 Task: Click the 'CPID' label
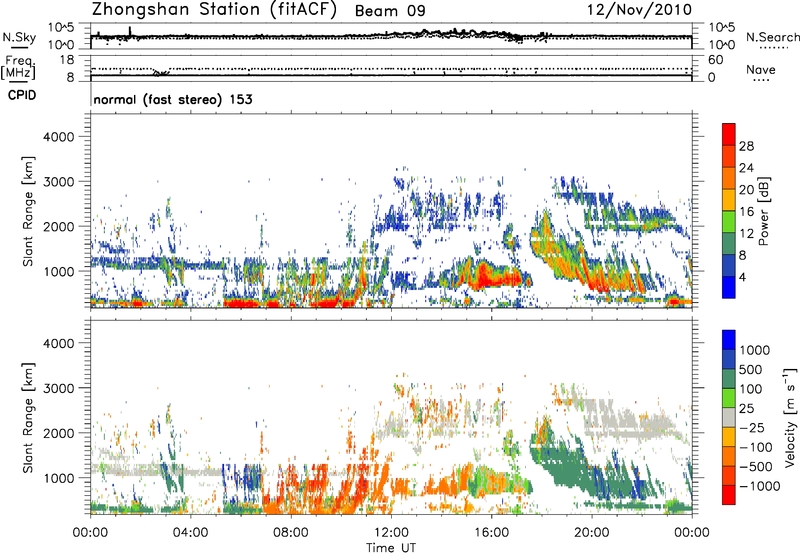(x=22, y=95)
